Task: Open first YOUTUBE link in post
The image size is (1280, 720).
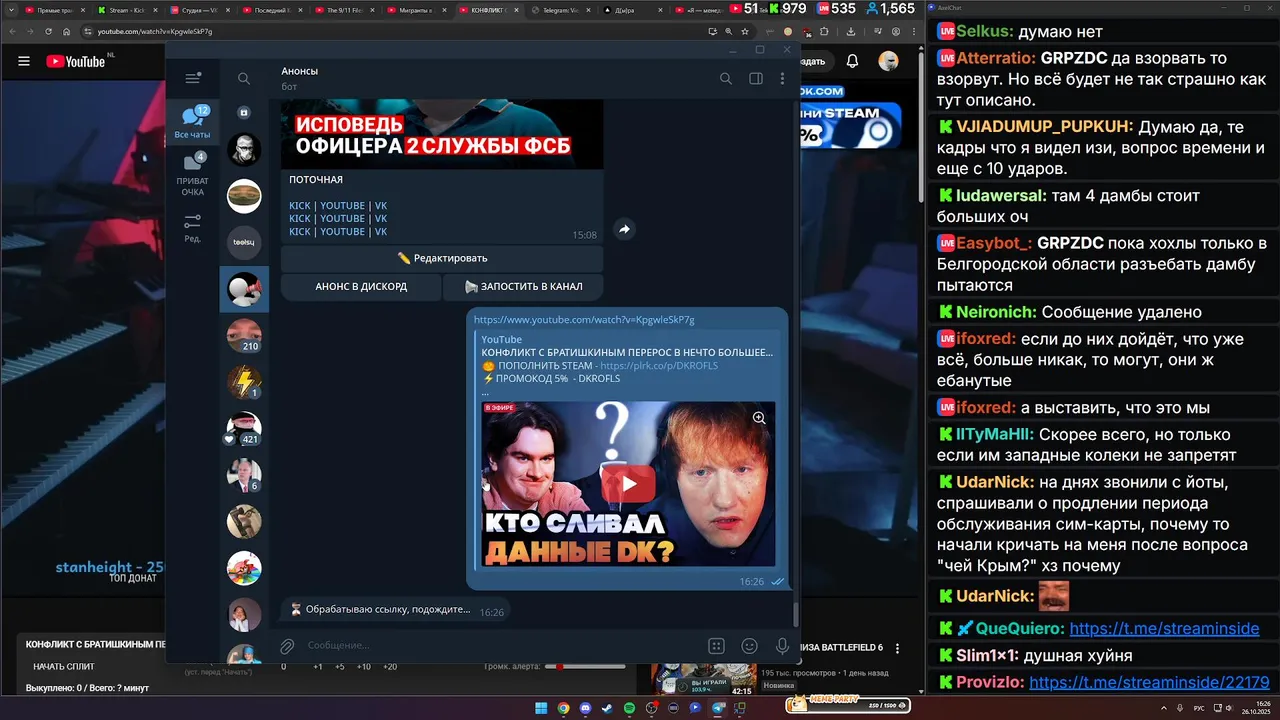Action: (342, 206)
